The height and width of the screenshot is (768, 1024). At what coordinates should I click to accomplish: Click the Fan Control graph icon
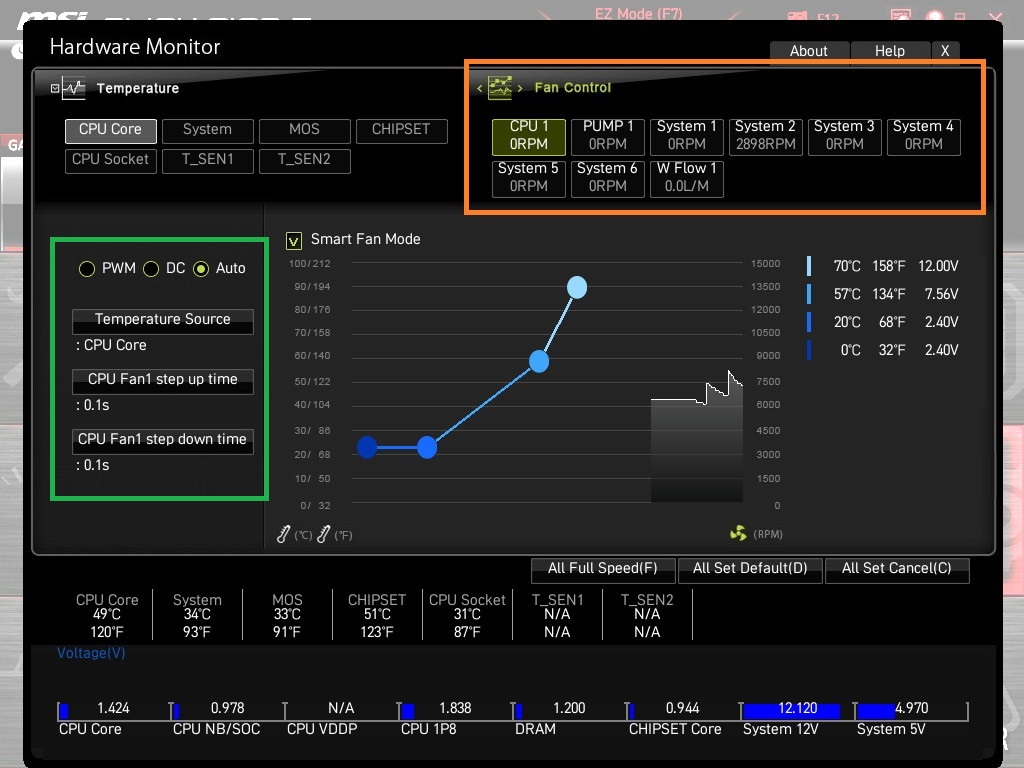click(500, 88)
